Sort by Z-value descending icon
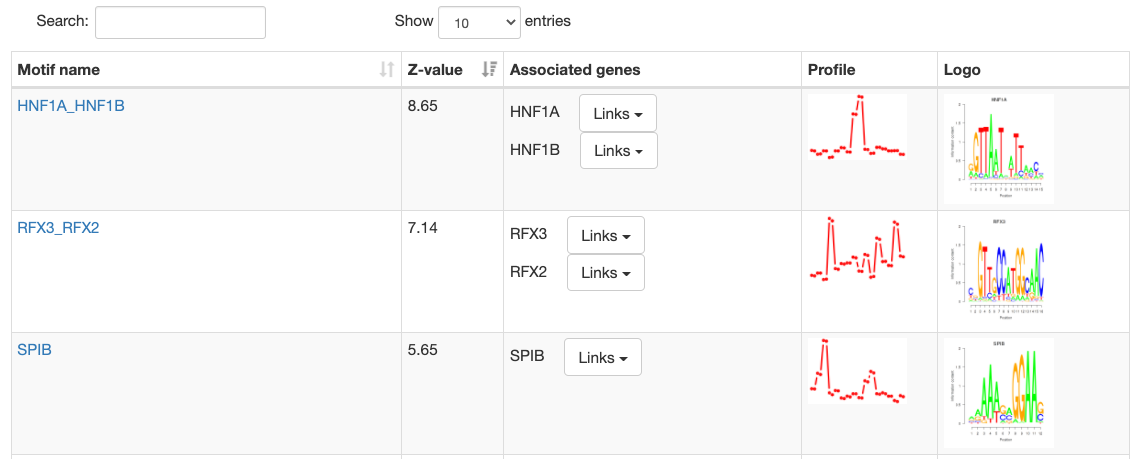 click(489, 70)
